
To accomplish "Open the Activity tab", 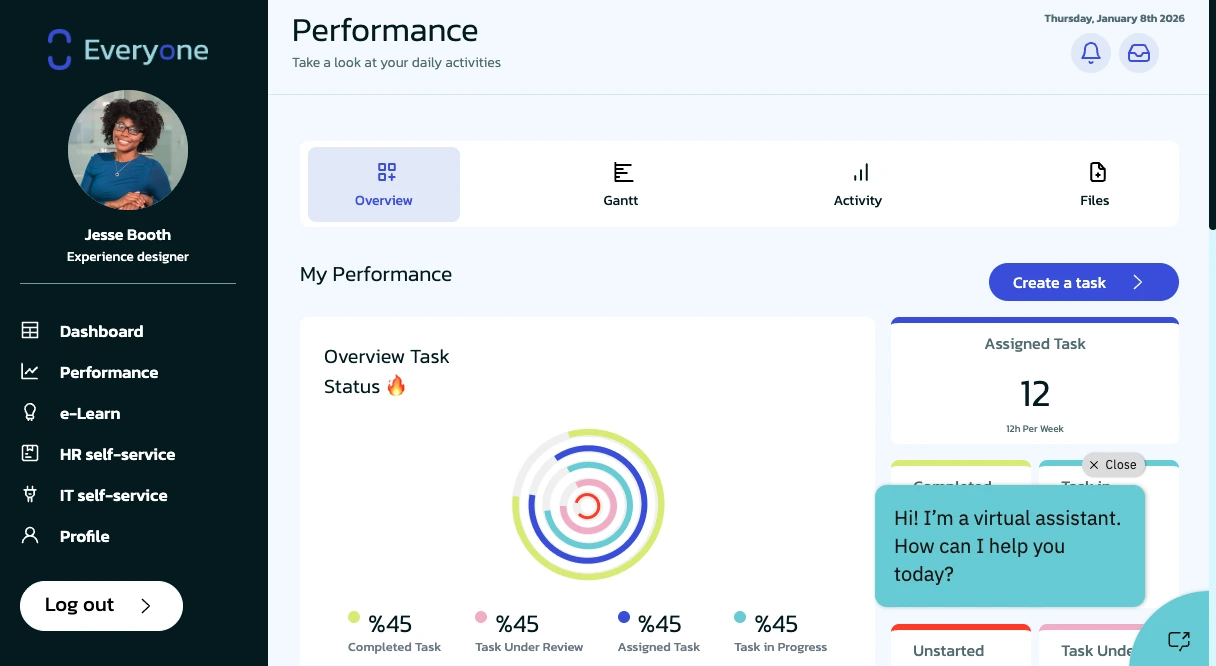I will coord(858,185).
